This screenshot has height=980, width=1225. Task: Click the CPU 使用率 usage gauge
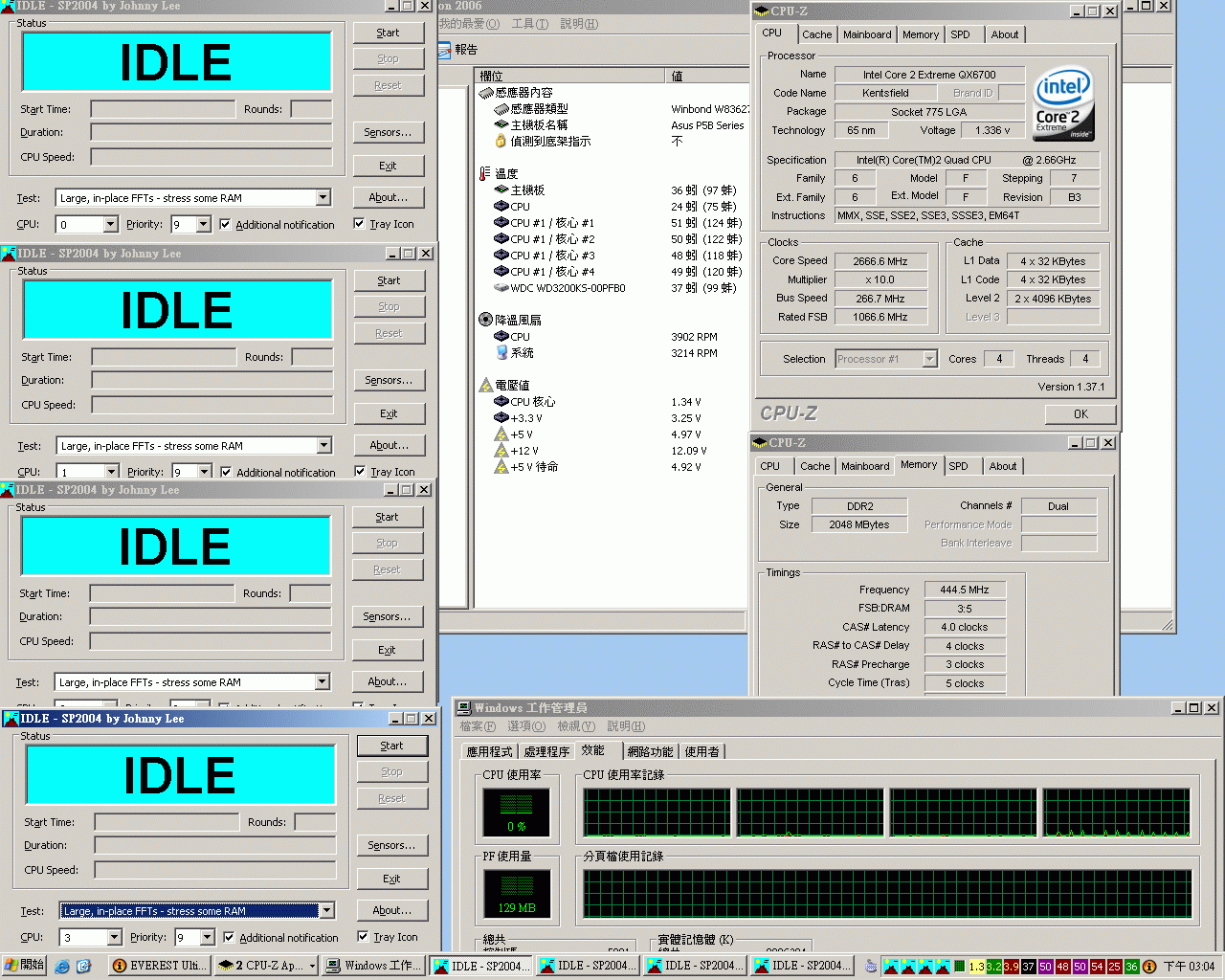(x=517, y=813)
